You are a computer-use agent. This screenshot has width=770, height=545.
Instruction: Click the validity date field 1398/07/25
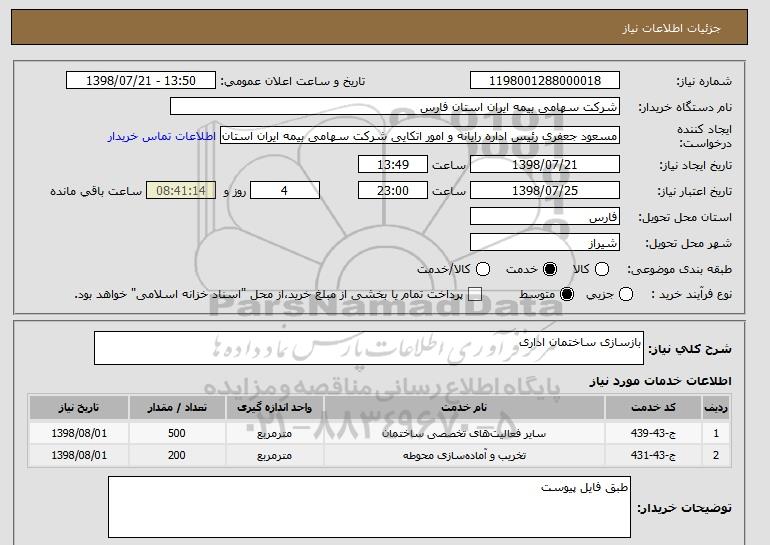point(545,191)
